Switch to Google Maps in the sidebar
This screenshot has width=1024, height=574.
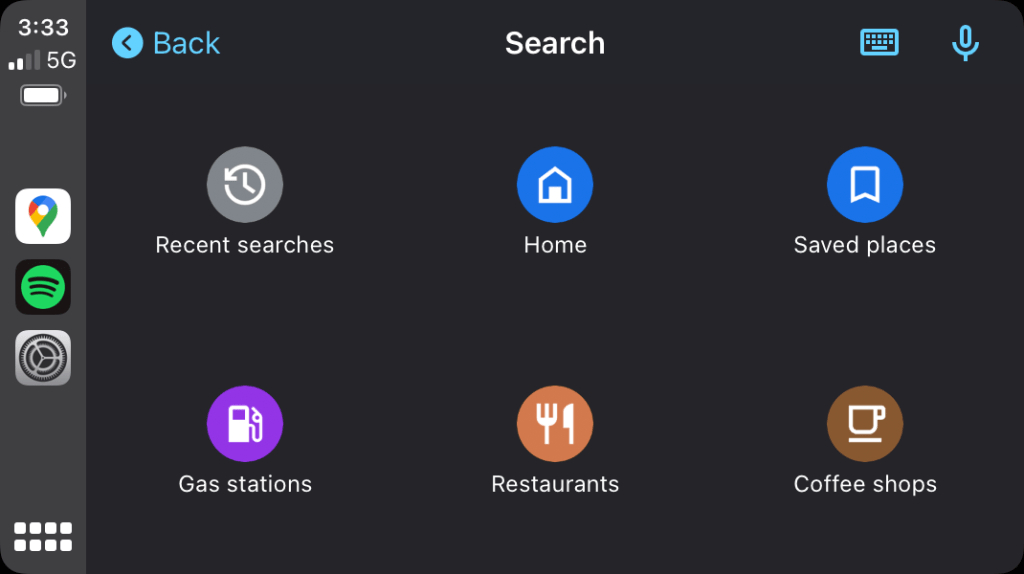click(x=43, y=216)
